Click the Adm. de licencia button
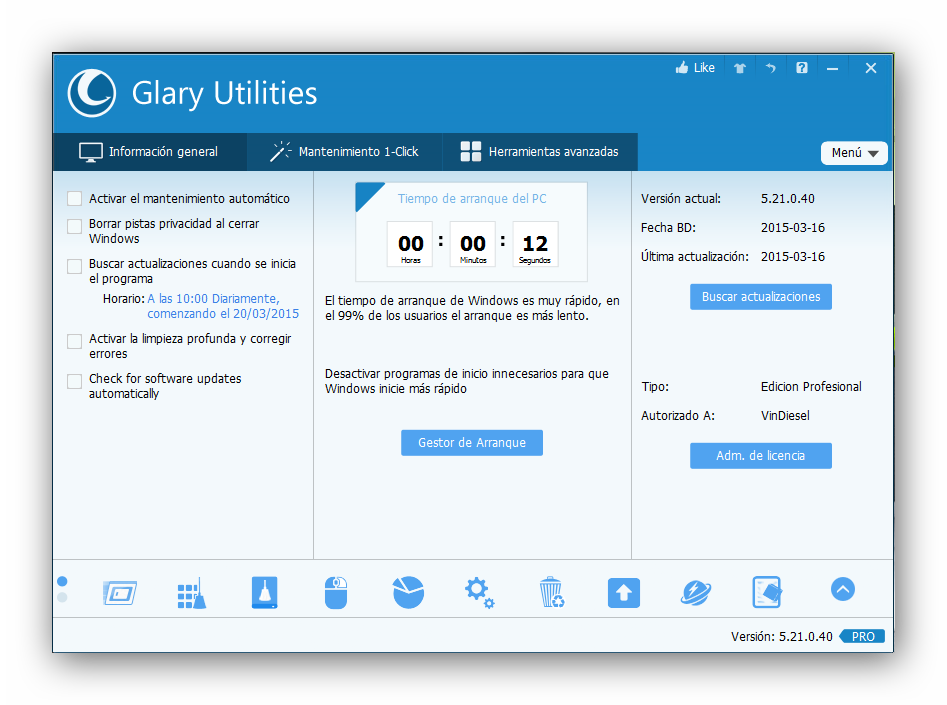 [760, 456]
